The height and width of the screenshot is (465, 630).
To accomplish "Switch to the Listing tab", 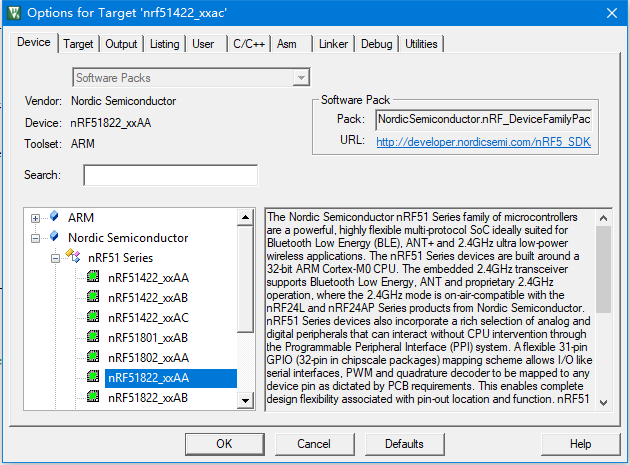I will [x=164, y=44].
